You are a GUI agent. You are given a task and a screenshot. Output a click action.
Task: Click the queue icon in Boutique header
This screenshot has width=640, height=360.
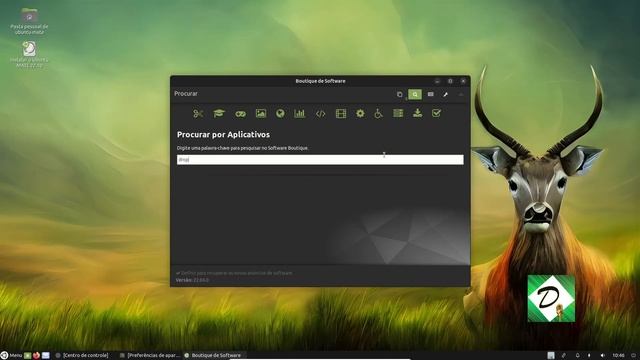click(400, 94)
